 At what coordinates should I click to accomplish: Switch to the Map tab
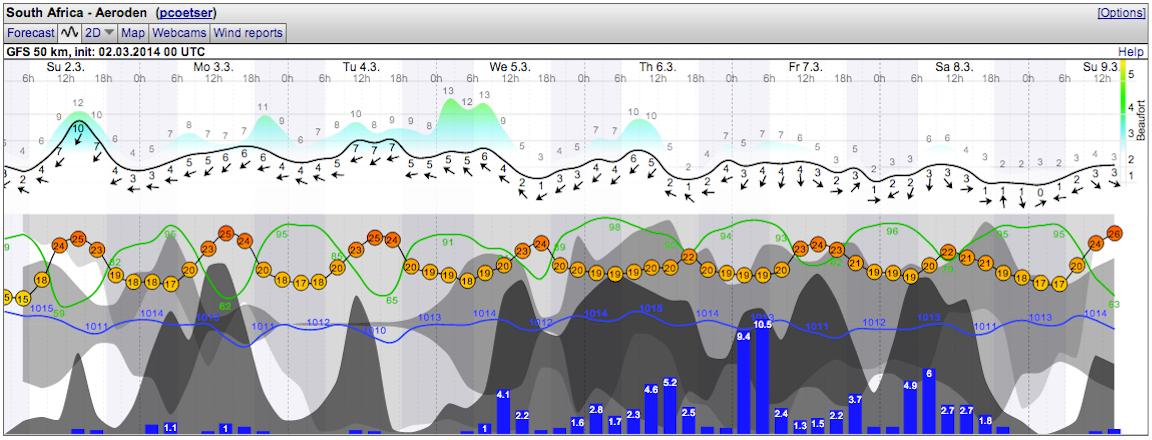[133, 33]
